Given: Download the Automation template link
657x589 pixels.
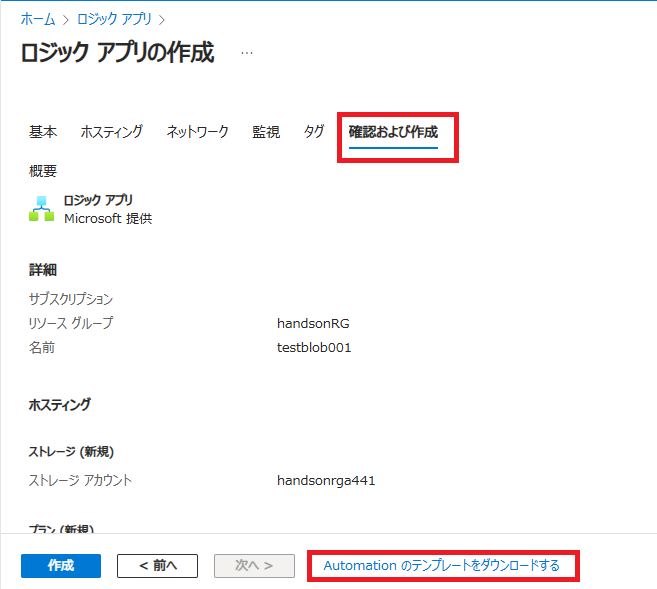Looking at the screenshot, I should point(442,566).
